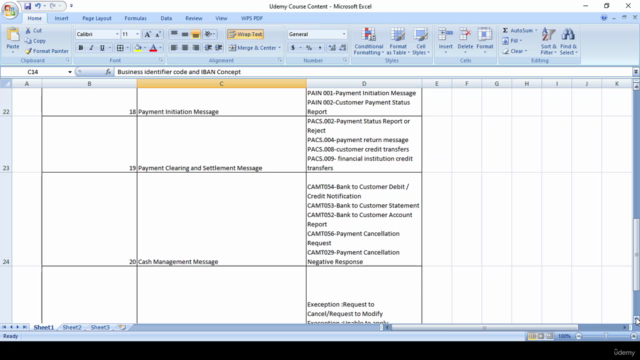Screen dimensions: 640x360
Task: Decrease decimal places
Action: pyautogui.click(x=342, y=48)
